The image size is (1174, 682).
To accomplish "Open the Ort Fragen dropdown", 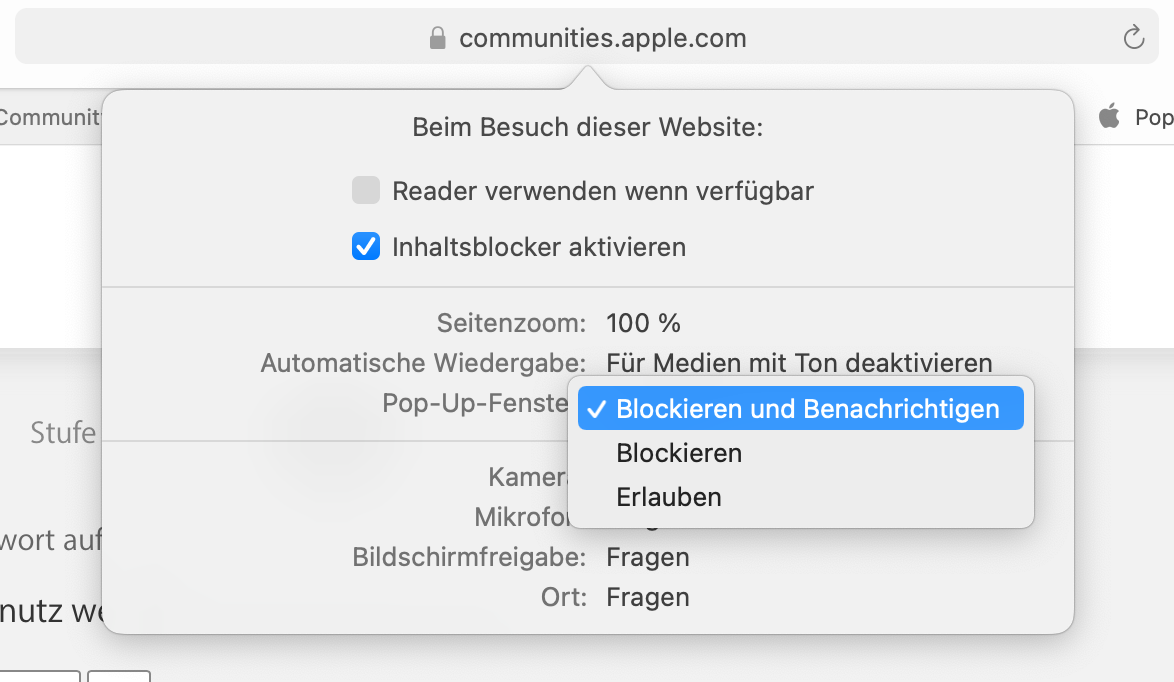I will pos(647,597).
